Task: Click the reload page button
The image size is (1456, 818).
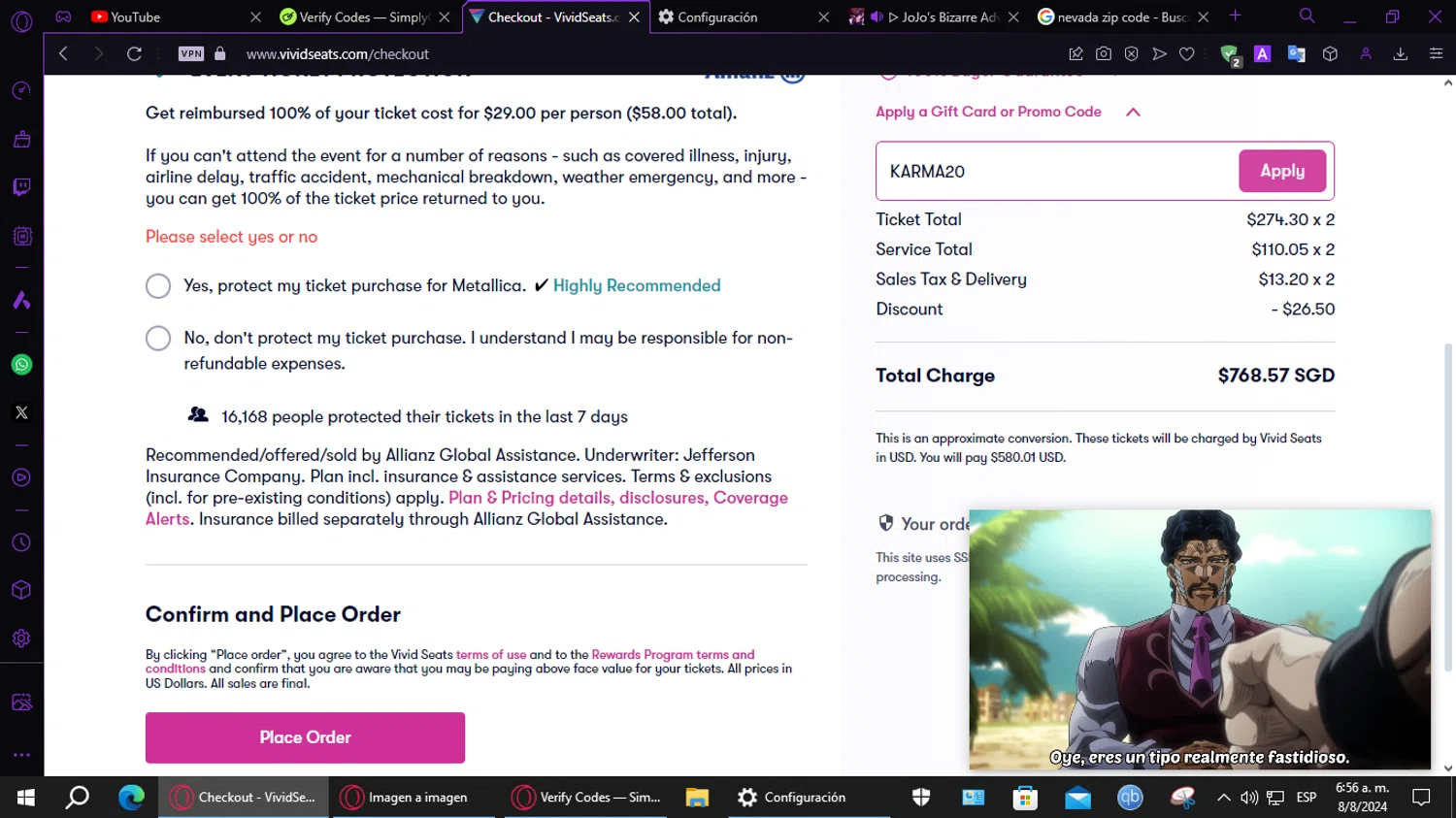Action: tap(135, 54)
